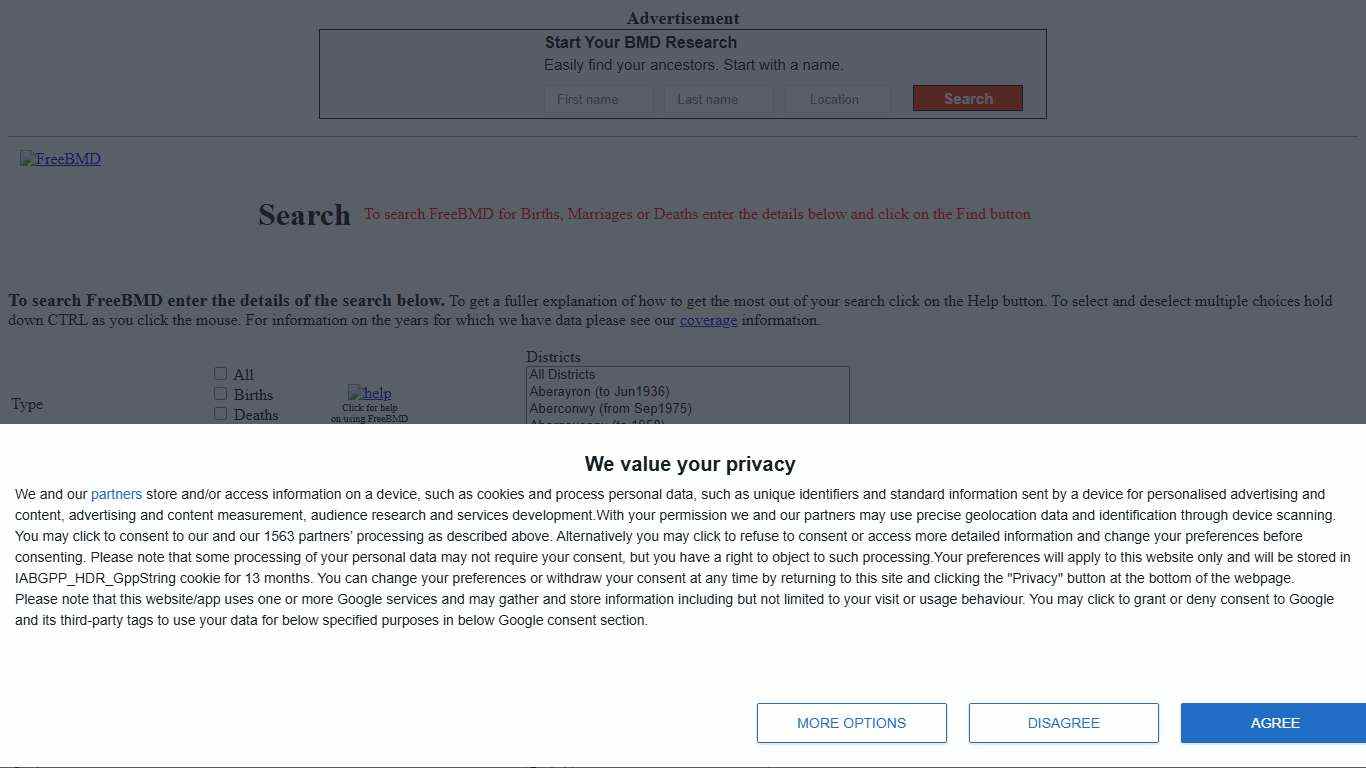The image size is (1366, 768).
Task: Click the red Search button in advertisement
Action: pyautogui.click(x=967, y=98)
